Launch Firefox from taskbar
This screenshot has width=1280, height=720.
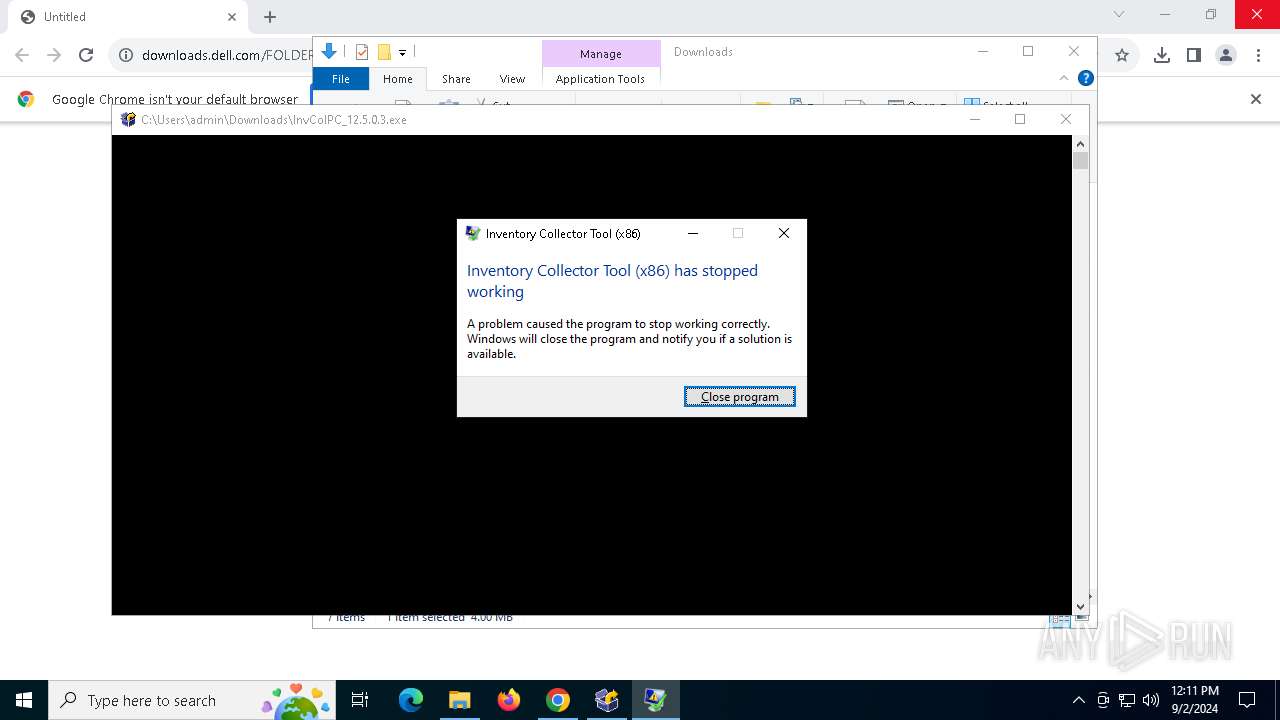tap(509, 700)
